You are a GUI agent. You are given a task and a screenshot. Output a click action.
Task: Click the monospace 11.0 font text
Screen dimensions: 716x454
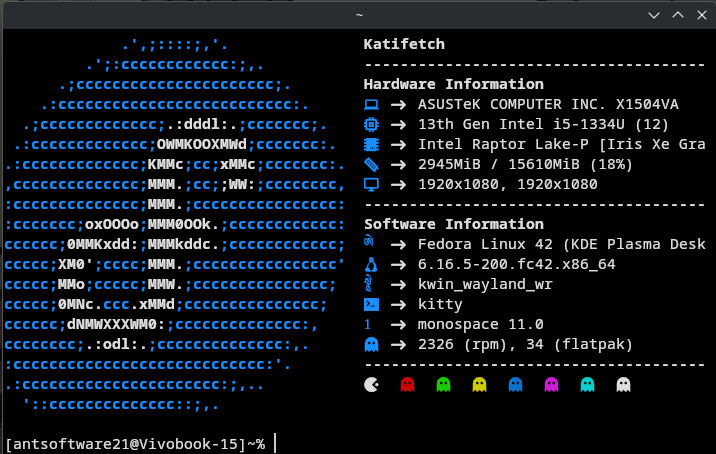481,324
